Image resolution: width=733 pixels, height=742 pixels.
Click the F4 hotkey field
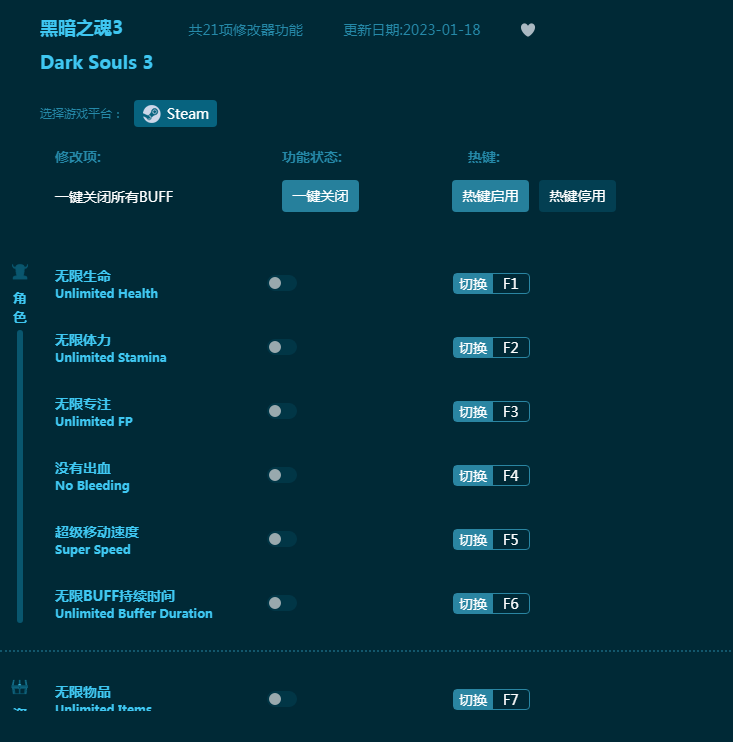(511, 476)
